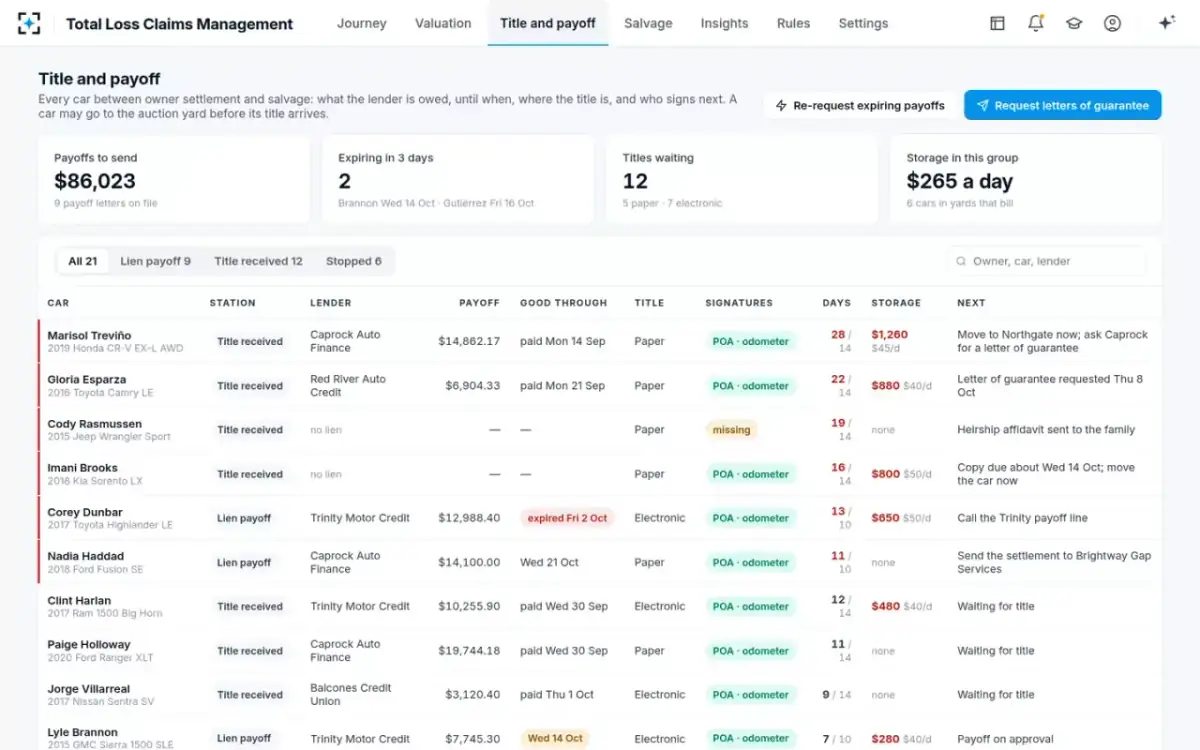Select Cody Rasmussen's name

[x=94, y=424]
